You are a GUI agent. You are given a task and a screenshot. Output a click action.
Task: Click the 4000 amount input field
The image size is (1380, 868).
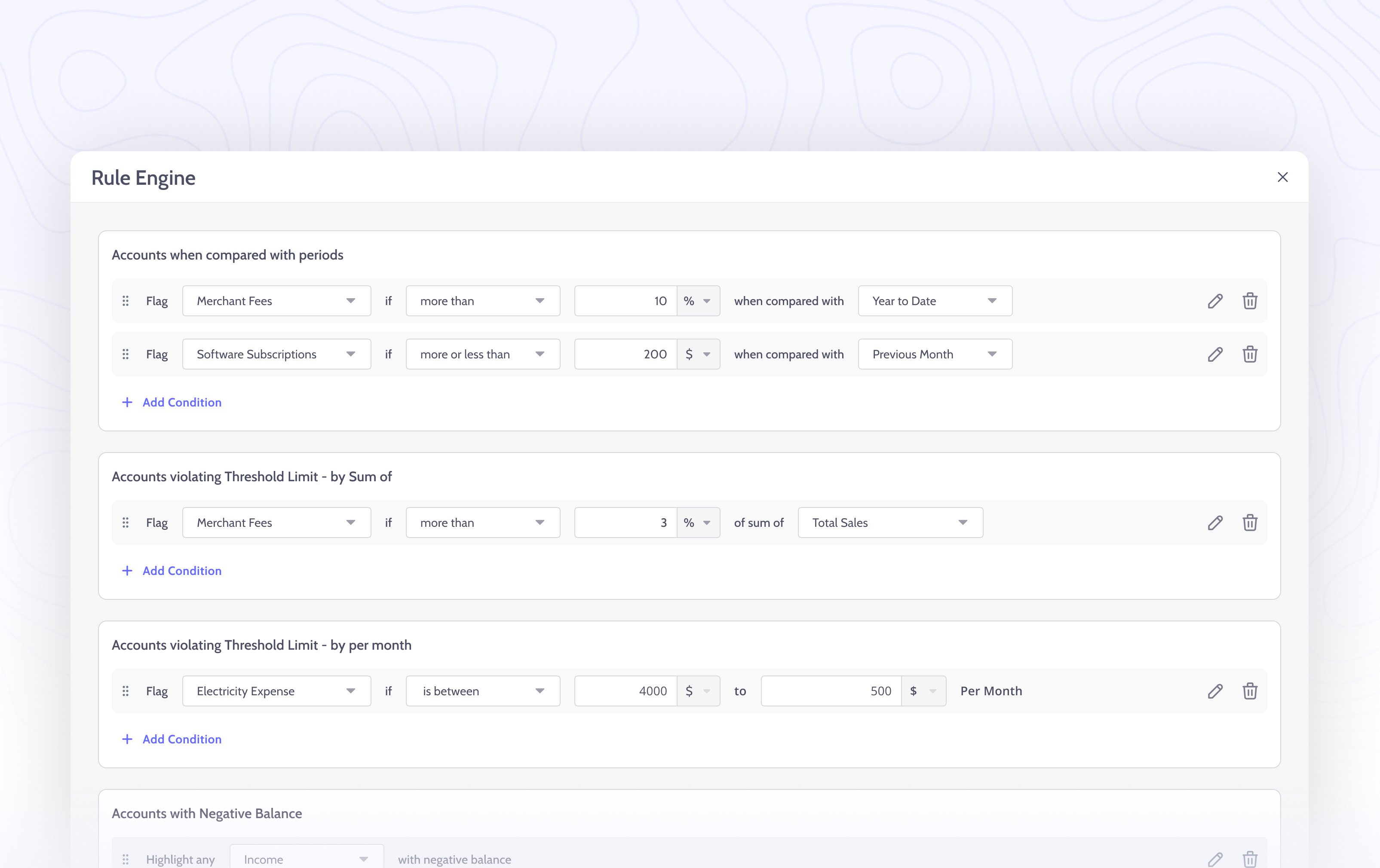pos(625,691)
